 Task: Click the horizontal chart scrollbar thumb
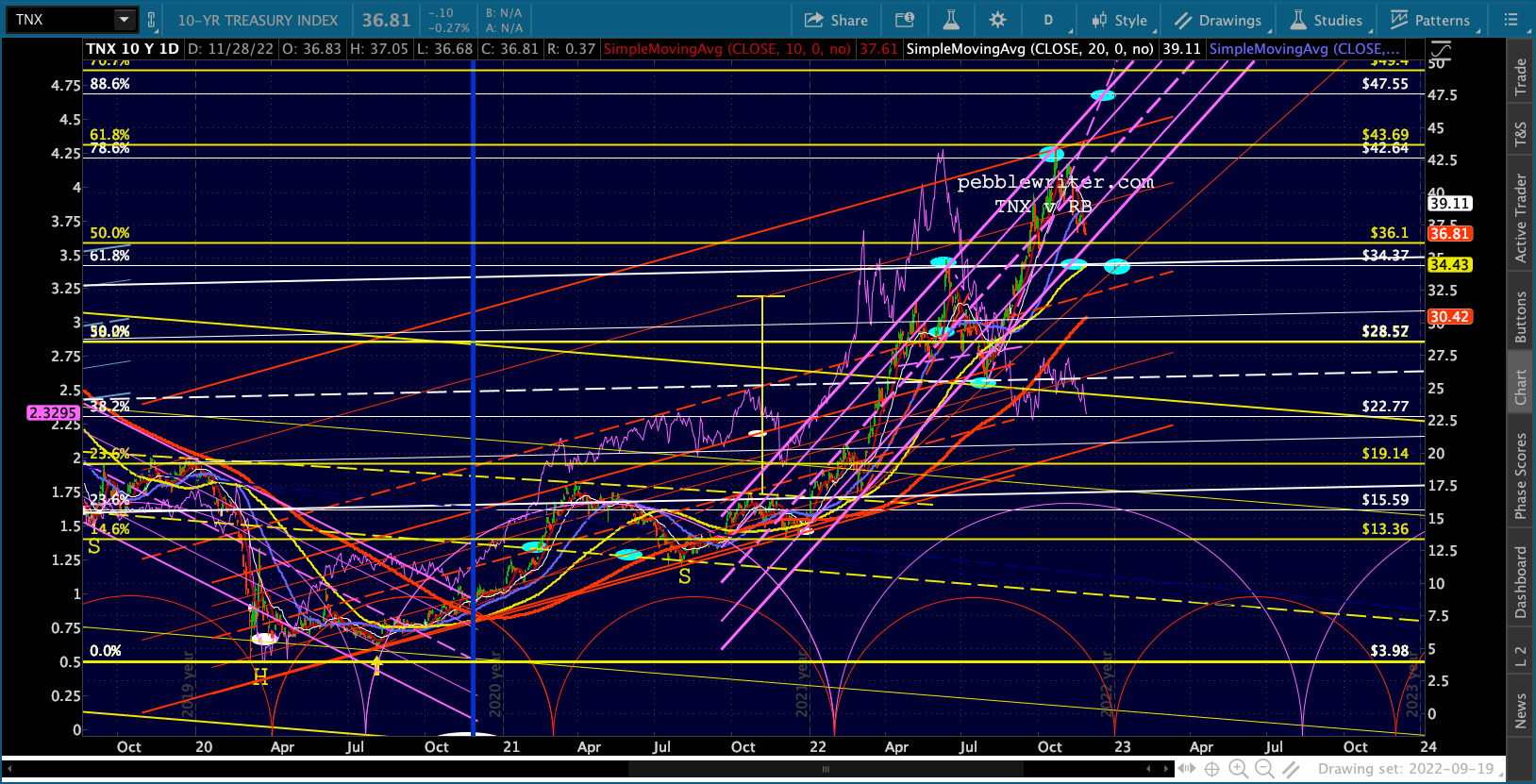point(826,769)
